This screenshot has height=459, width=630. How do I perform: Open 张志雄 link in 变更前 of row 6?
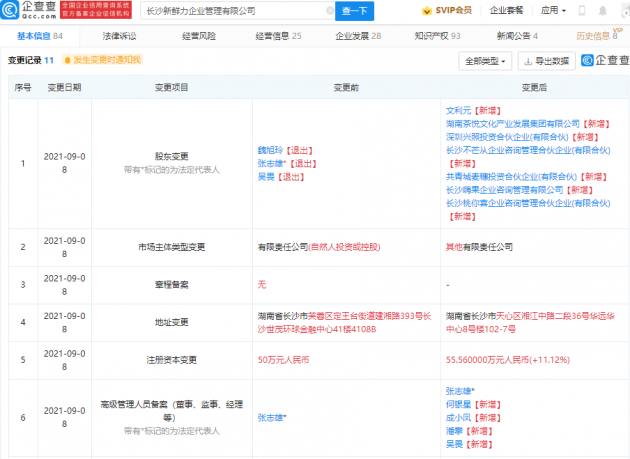coord(272,418)
